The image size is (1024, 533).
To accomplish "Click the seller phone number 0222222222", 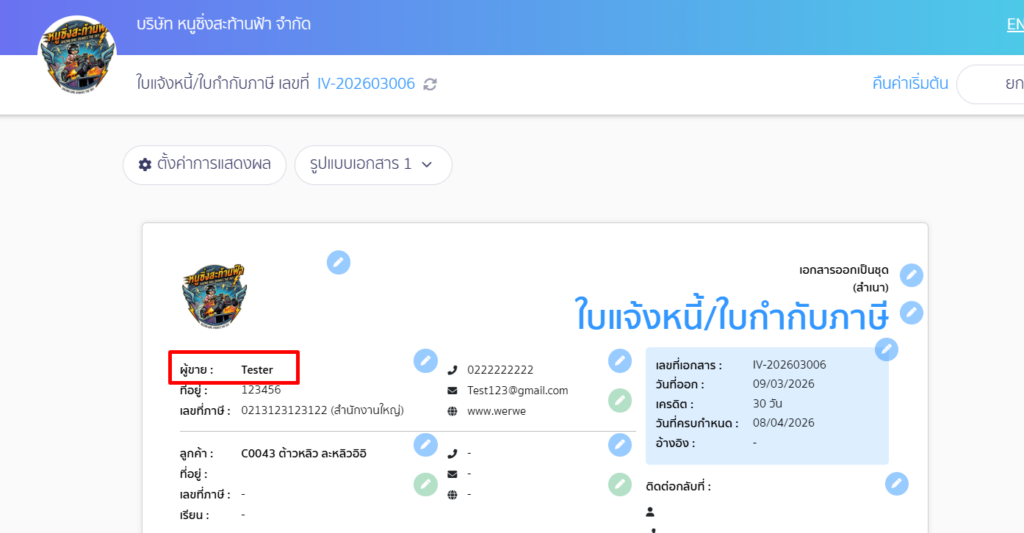I will tap(500, 370).
